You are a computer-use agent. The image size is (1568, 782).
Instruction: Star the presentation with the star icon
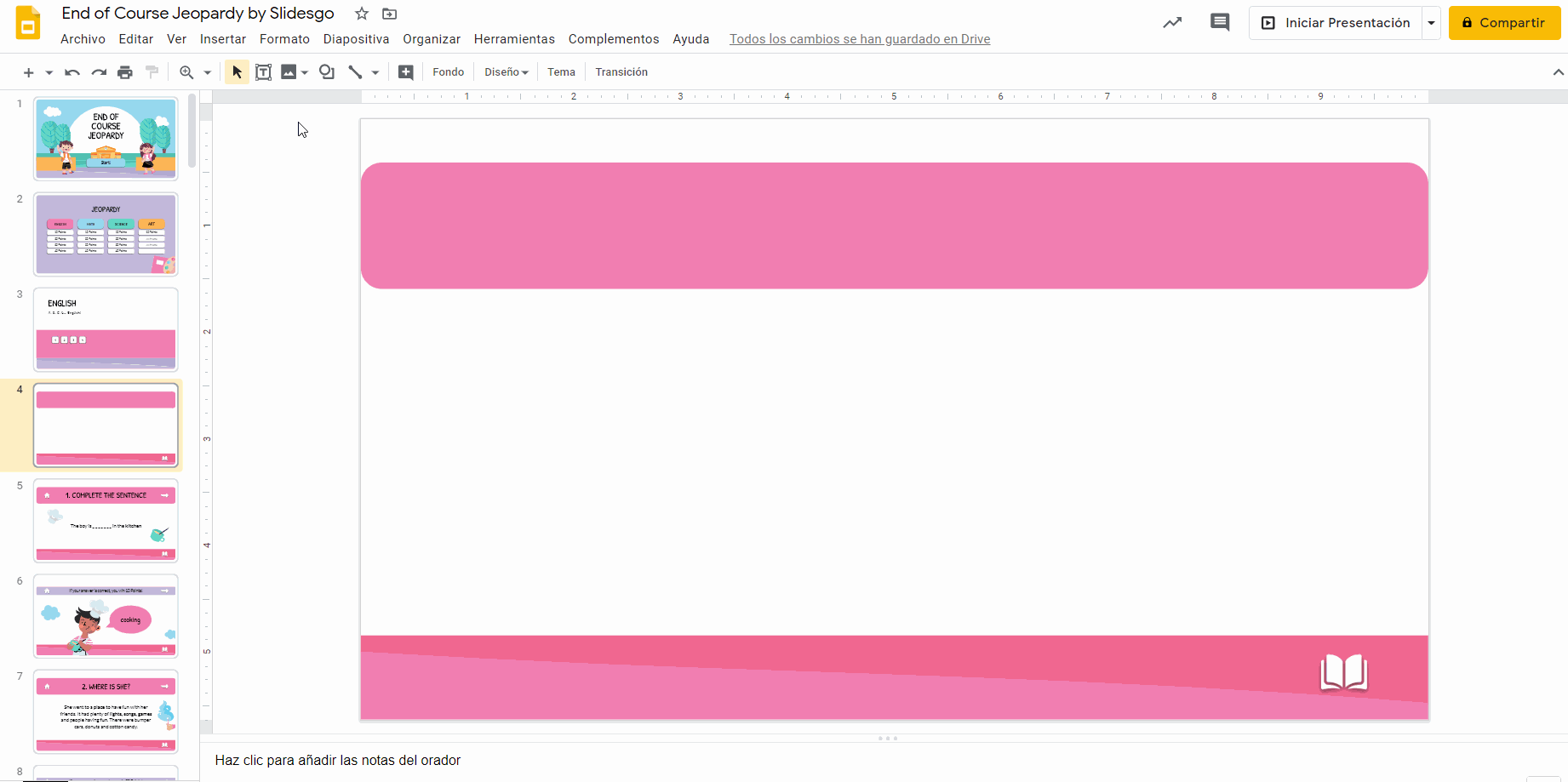pyautogui.click(x=362, y=14)
